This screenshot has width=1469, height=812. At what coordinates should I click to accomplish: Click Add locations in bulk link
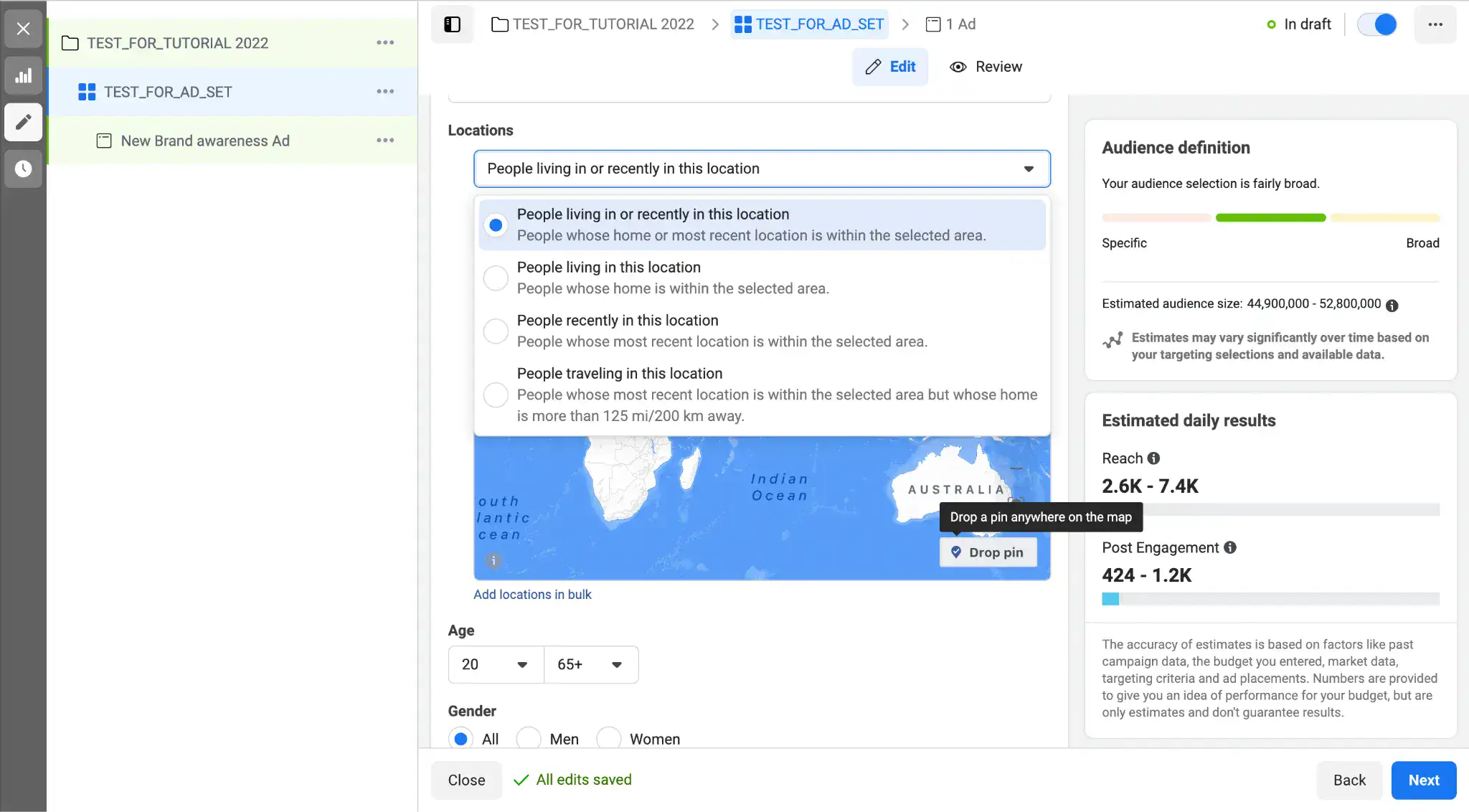[x=532, y=595]
